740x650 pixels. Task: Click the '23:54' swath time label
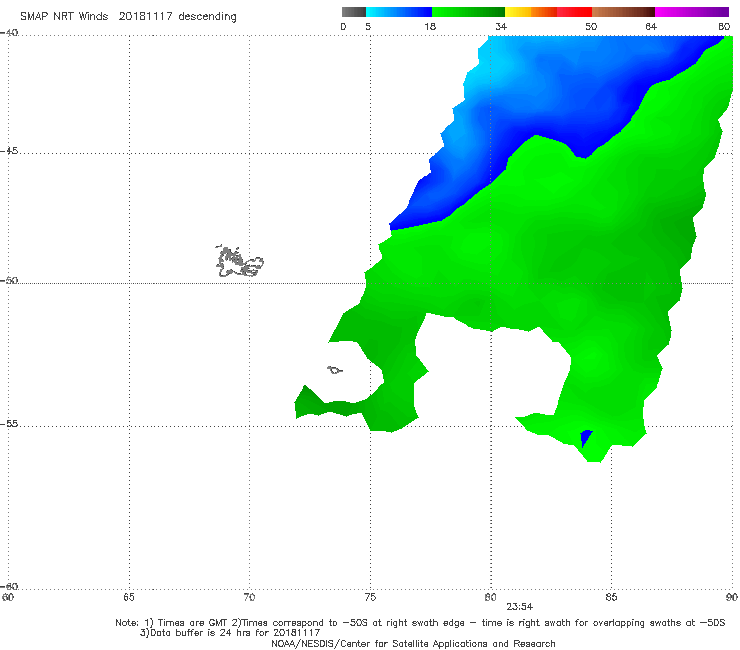520,607
